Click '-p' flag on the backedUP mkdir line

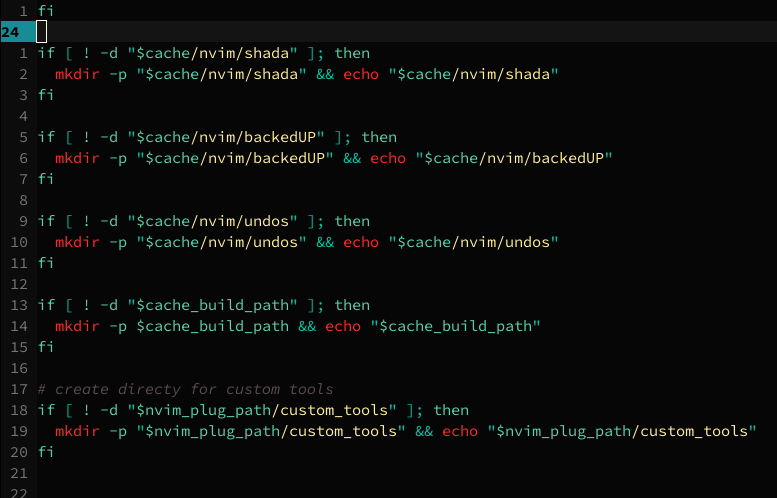click(118, 159)
